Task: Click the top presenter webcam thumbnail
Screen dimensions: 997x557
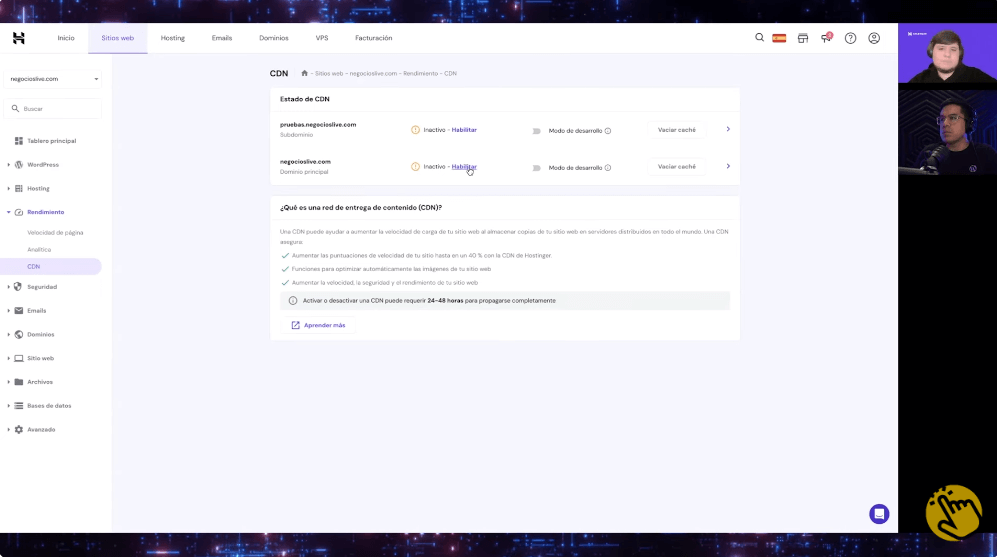Action: click(947, 53)
